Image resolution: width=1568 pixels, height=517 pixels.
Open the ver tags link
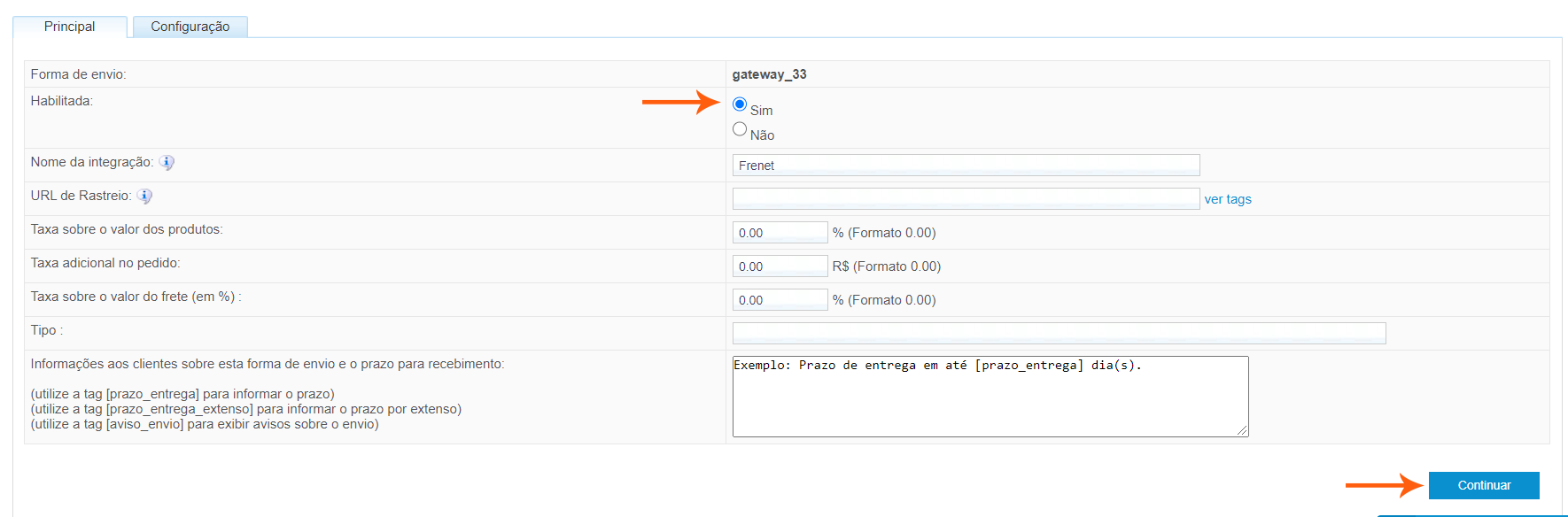1227,199
